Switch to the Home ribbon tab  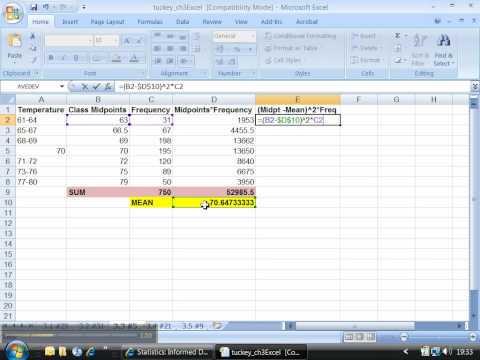click(41, 22)
